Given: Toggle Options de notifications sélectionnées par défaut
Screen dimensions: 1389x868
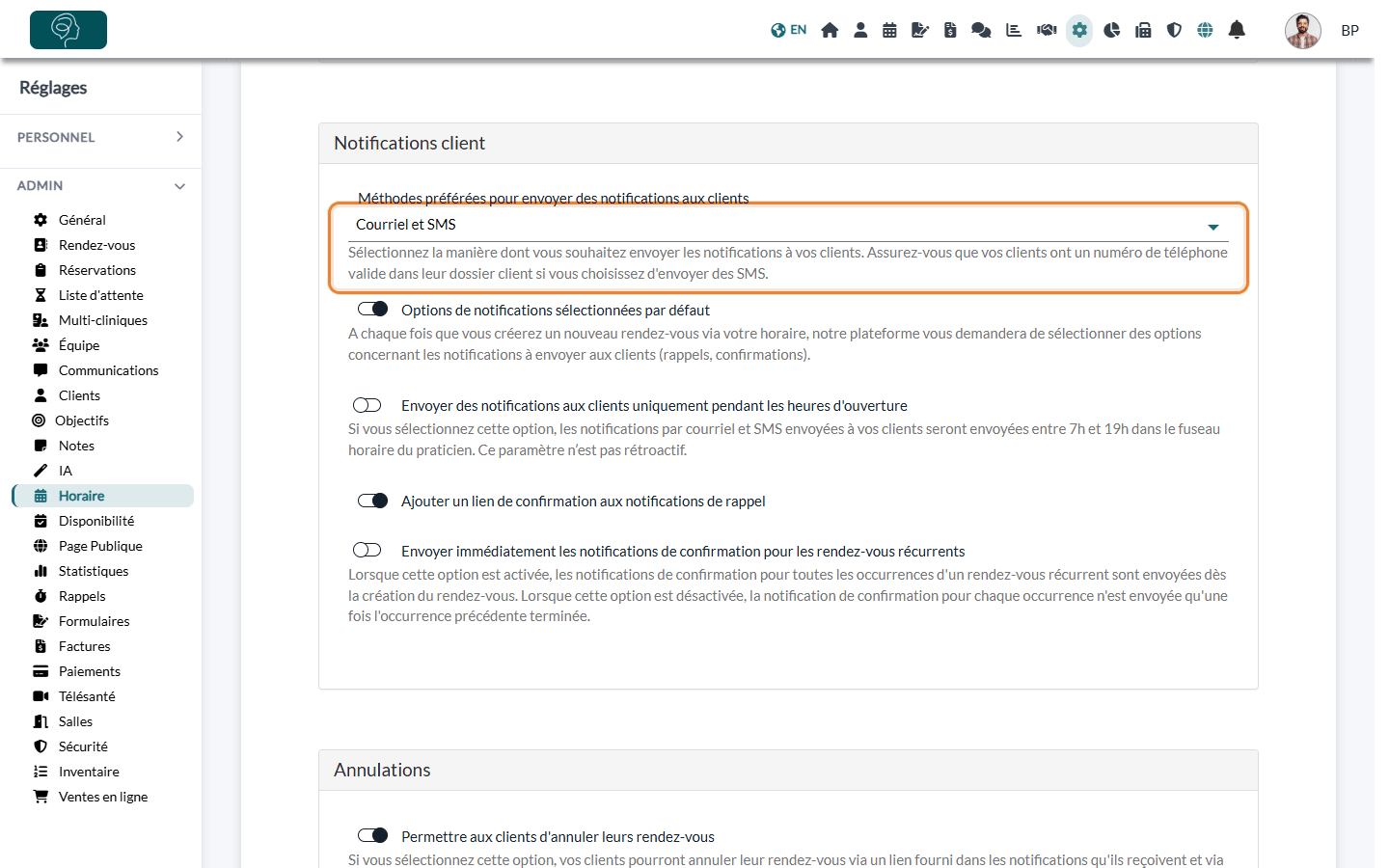Looking at the screenshot, I should [372, 310].
